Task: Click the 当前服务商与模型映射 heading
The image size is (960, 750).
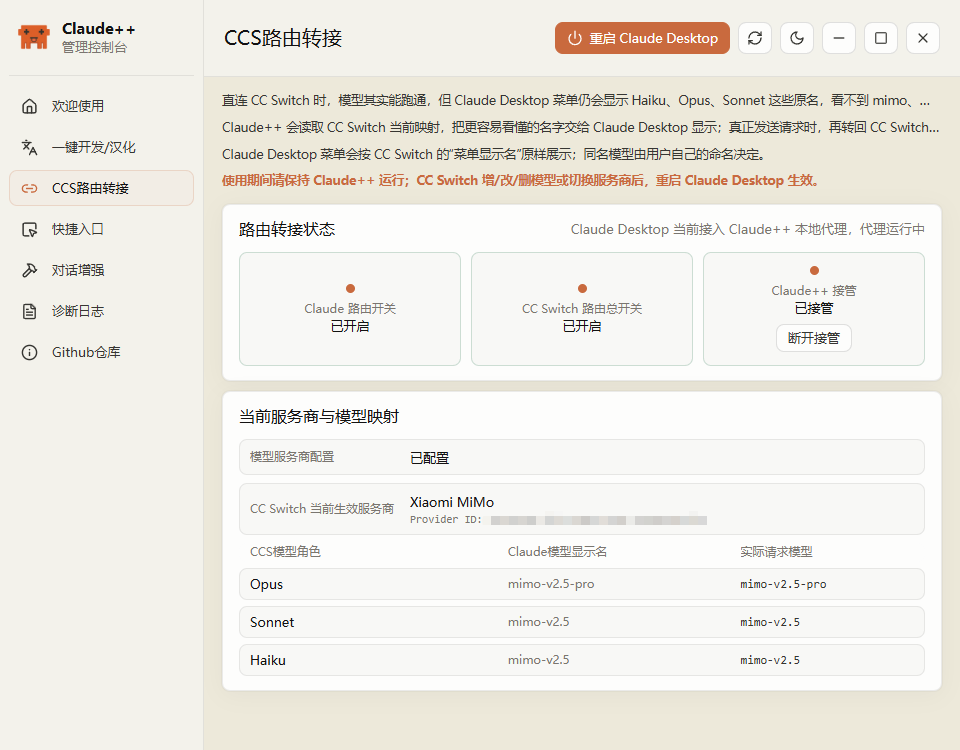Action: [x=319, y=417]
